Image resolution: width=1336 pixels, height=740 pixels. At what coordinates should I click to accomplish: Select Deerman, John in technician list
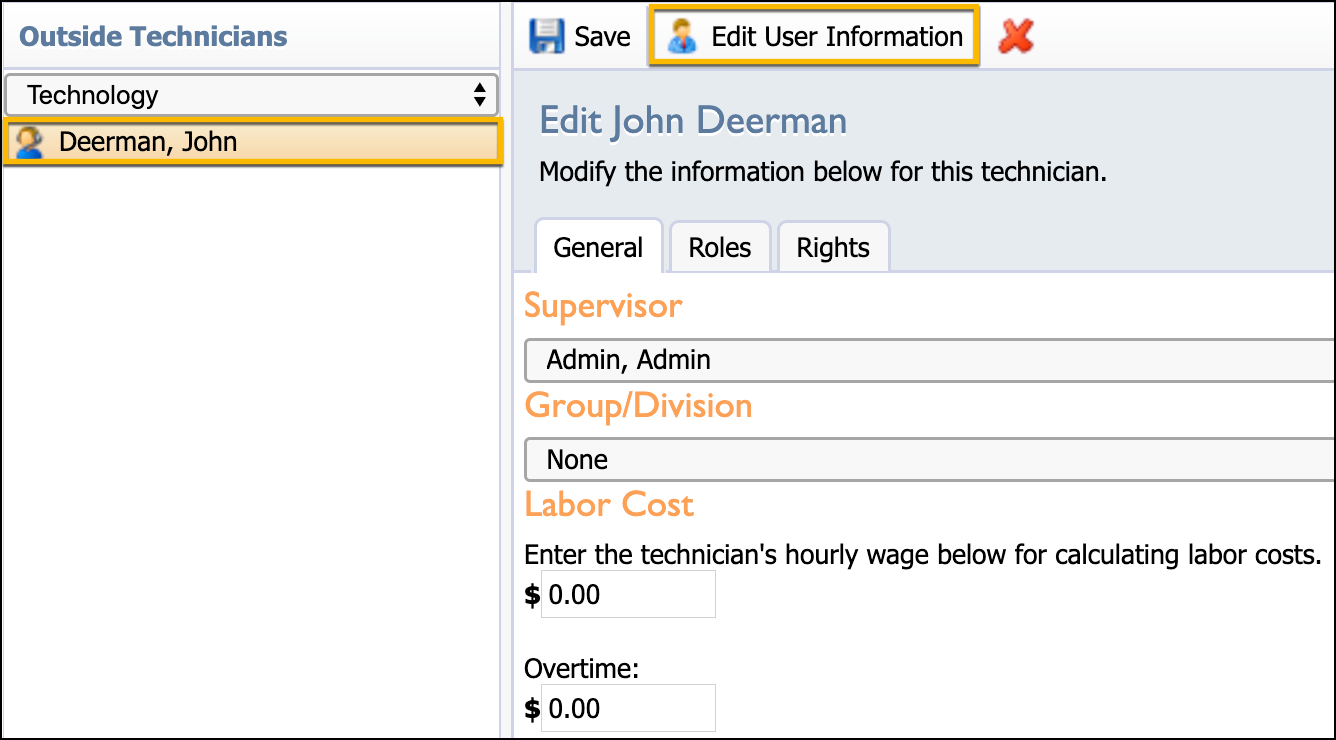point(252,142)
